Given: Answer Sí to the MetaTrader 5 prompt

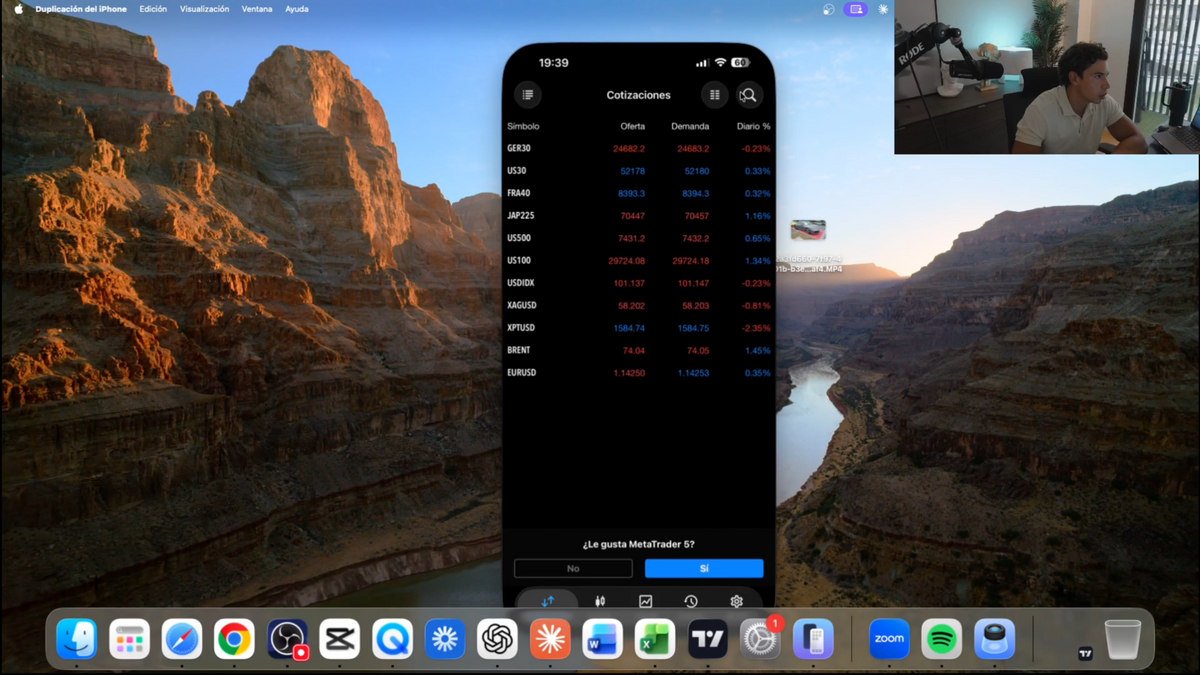Looking at the screenshot, I should click(704, 568).
